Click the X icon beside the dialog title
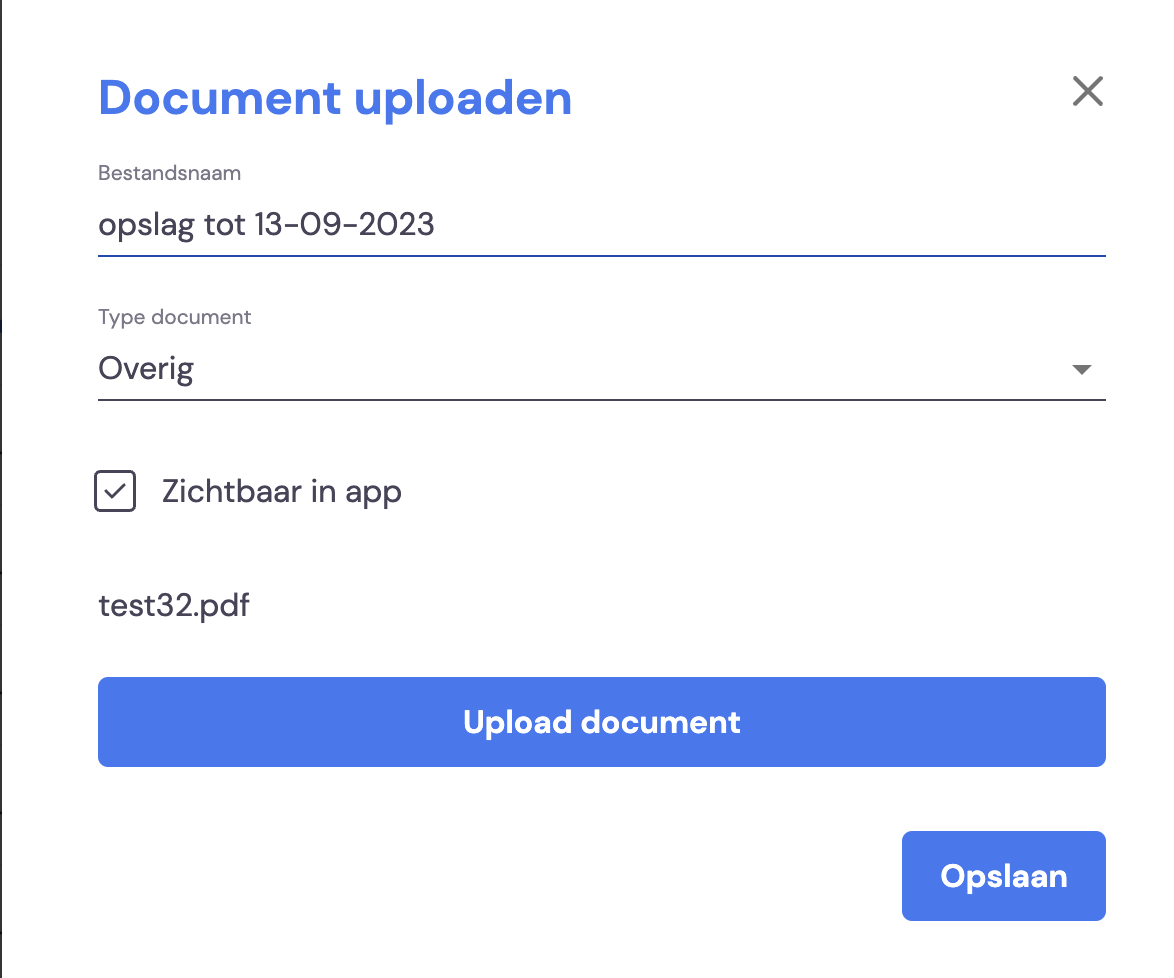 1087,91
